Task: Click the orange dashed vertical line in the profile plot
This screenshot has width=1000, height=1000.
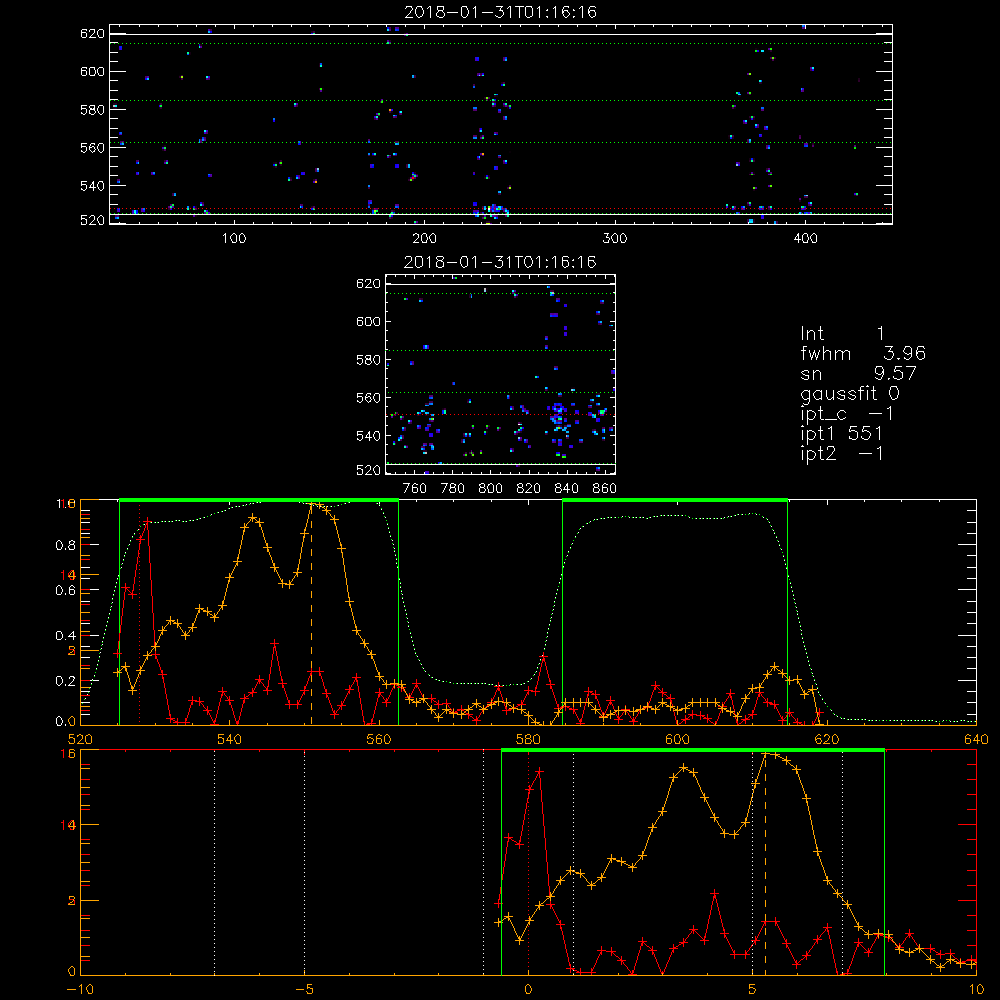Action: coord(311,614)
